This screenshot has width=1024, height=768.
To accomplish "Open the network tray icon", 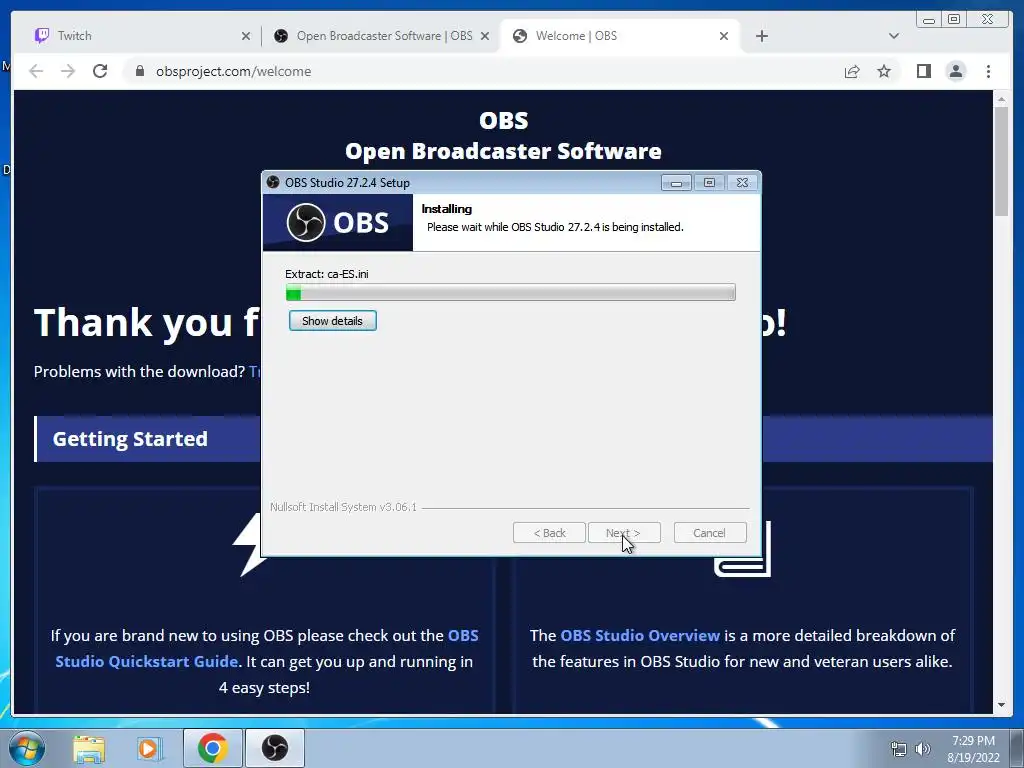I will (899, 749).
